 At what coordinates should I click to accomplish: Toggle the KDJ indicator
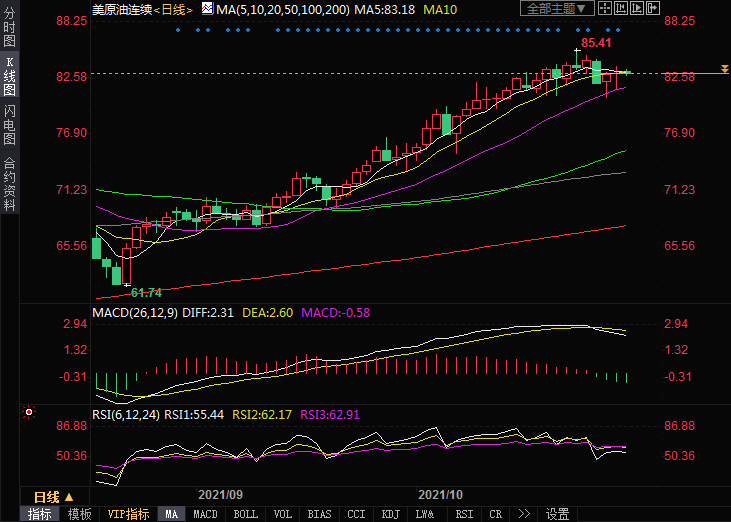click(x=391, y=514)
